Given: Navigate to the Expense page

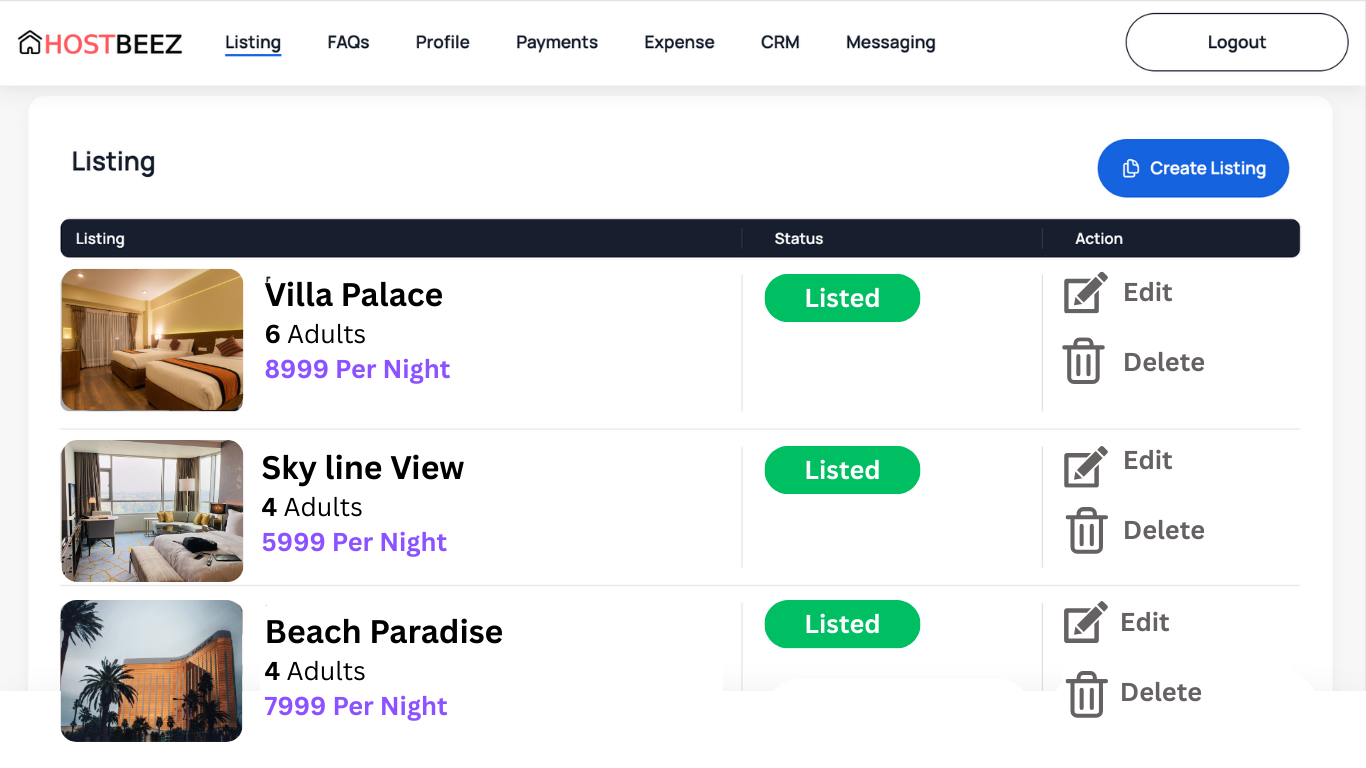Looking at the screenshot, I should [x=679, y=42].
